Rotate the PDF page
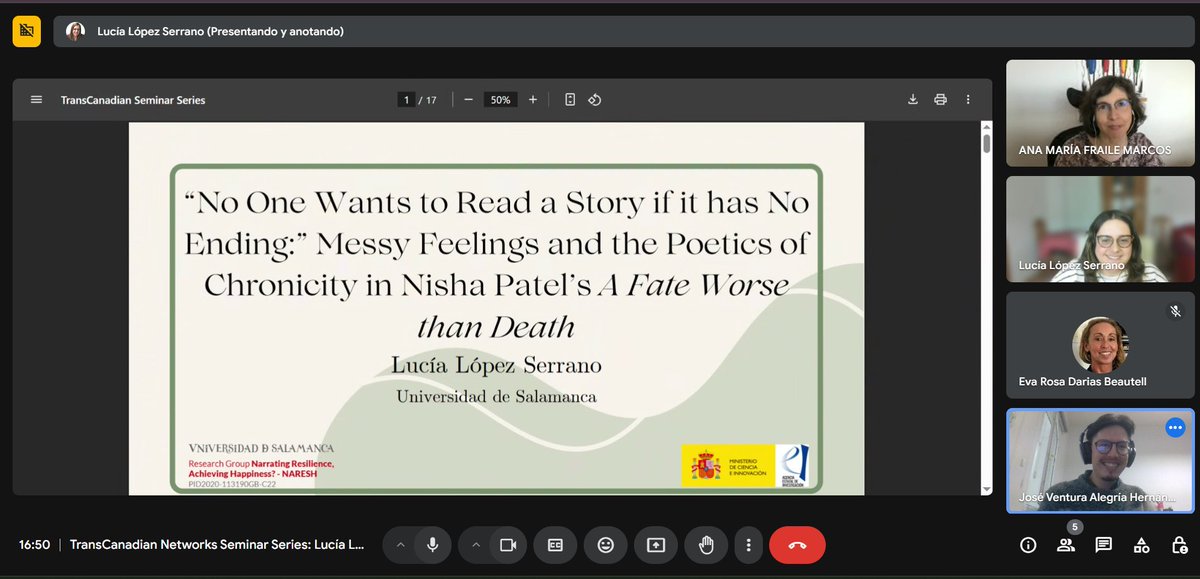 click(x=594, y=99)
